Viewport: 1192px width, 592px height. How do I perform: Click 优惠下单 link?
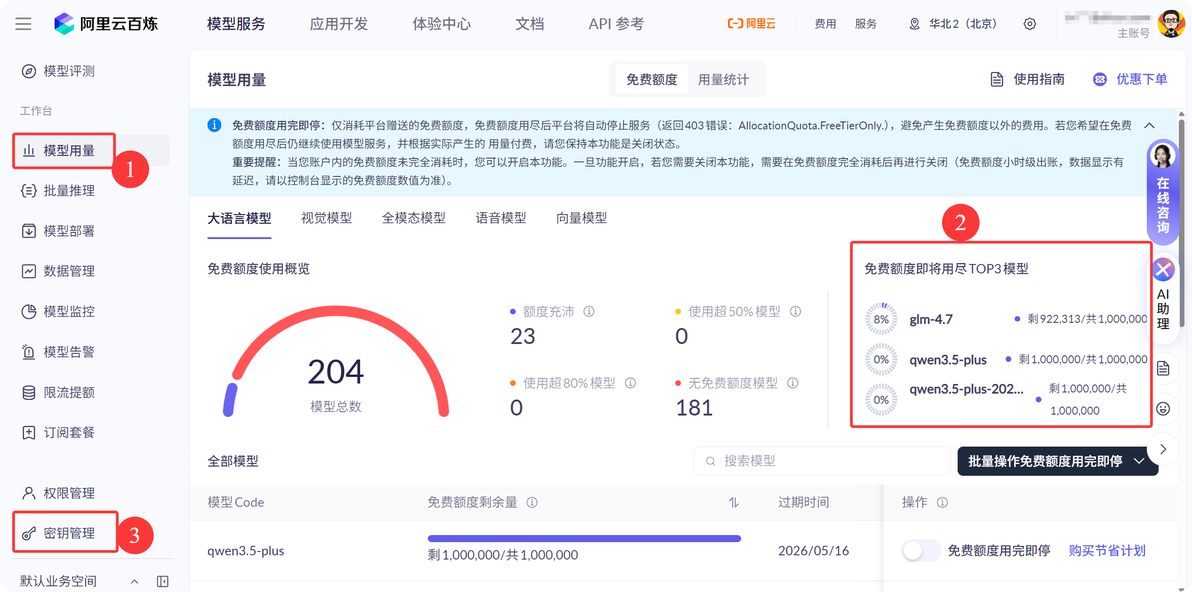pyautogui.click(x=1130, y=80)
